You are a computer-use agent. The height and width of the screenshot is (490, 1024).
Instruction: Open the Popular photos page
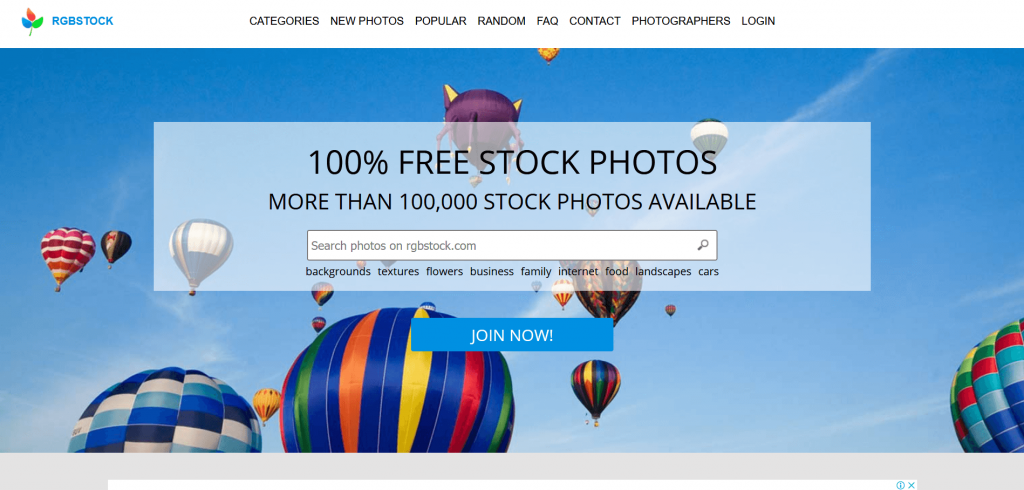coord(441,21)
